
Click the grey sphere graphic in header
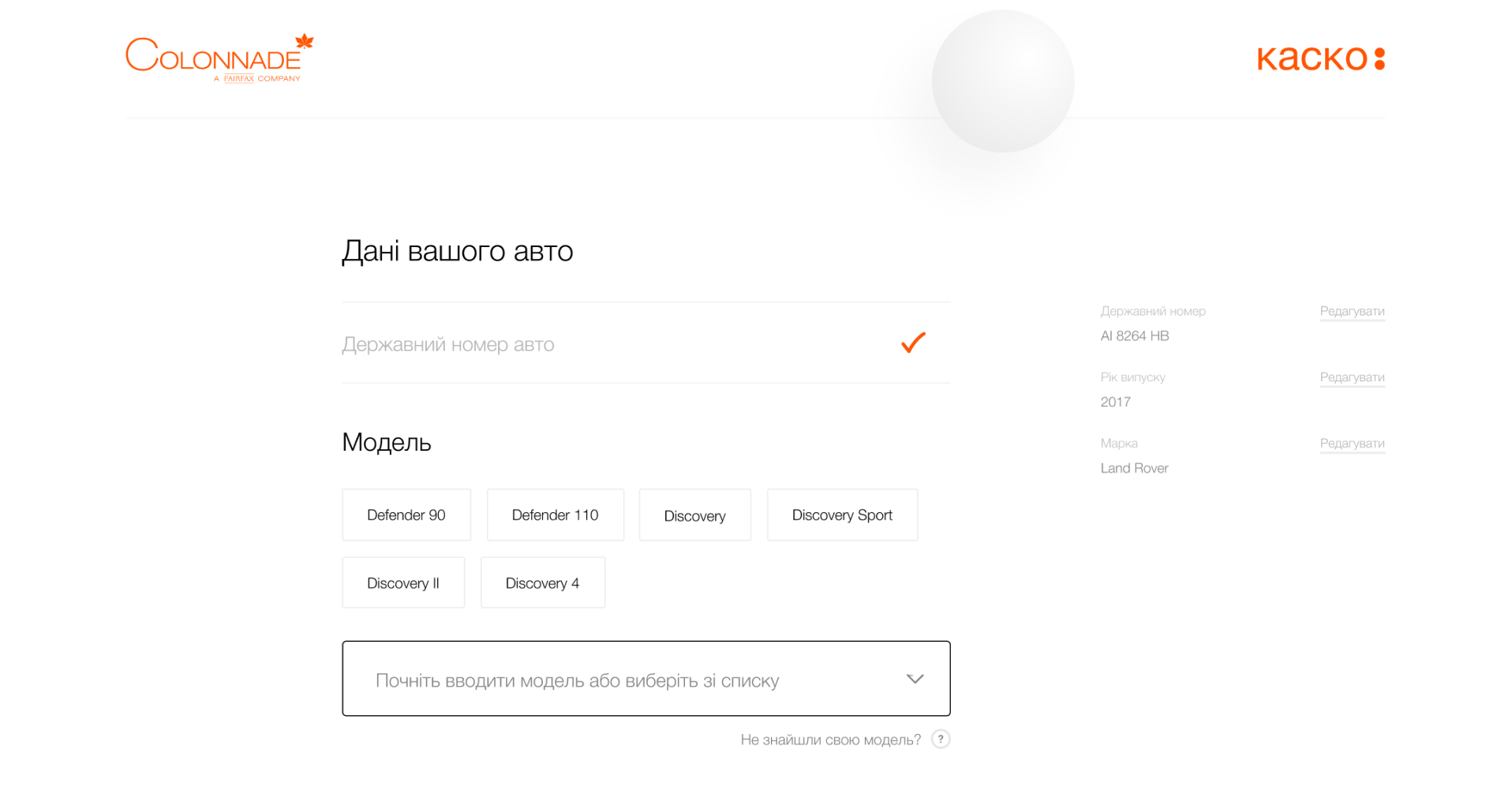[1002, 81]
